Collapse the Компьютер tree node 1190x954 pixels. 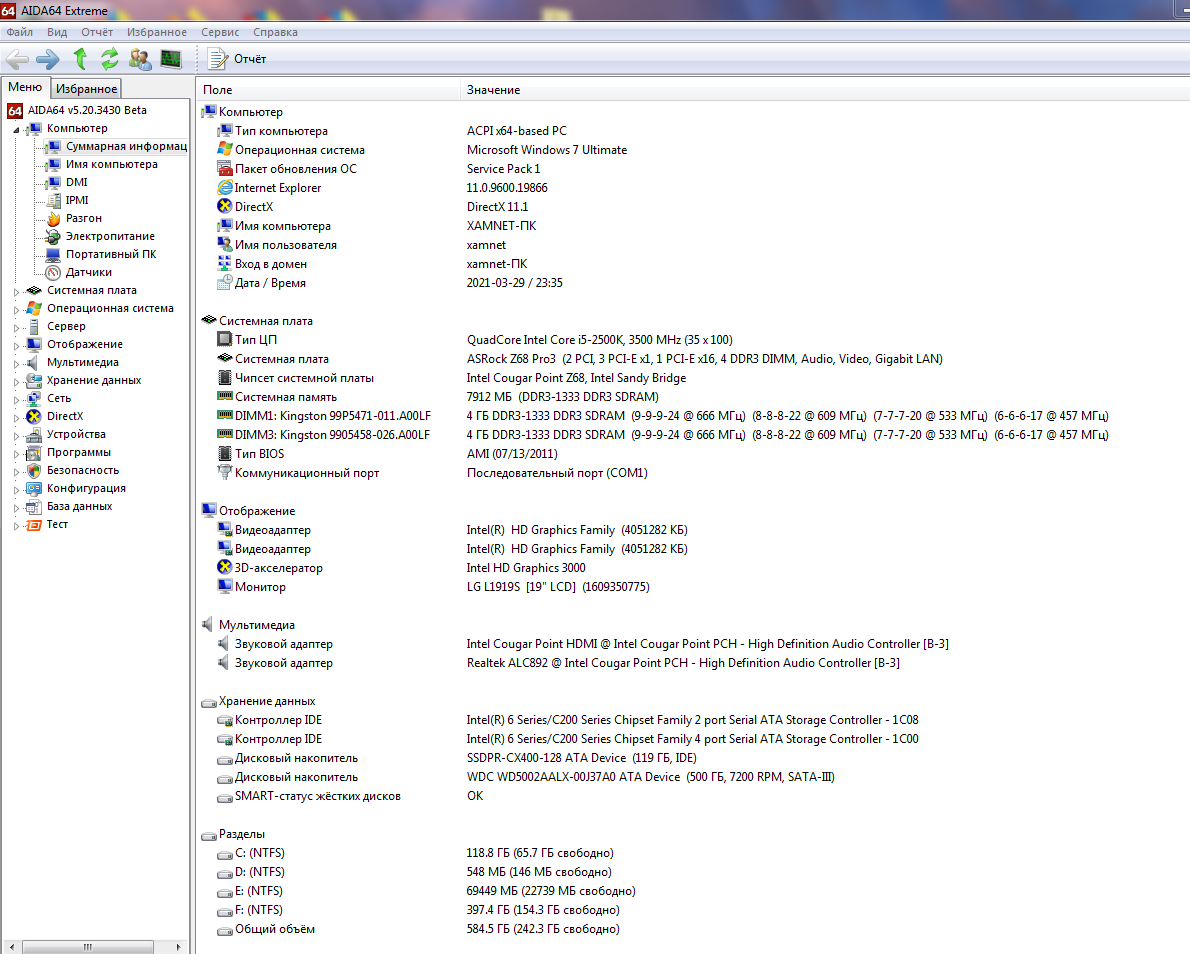16,130
